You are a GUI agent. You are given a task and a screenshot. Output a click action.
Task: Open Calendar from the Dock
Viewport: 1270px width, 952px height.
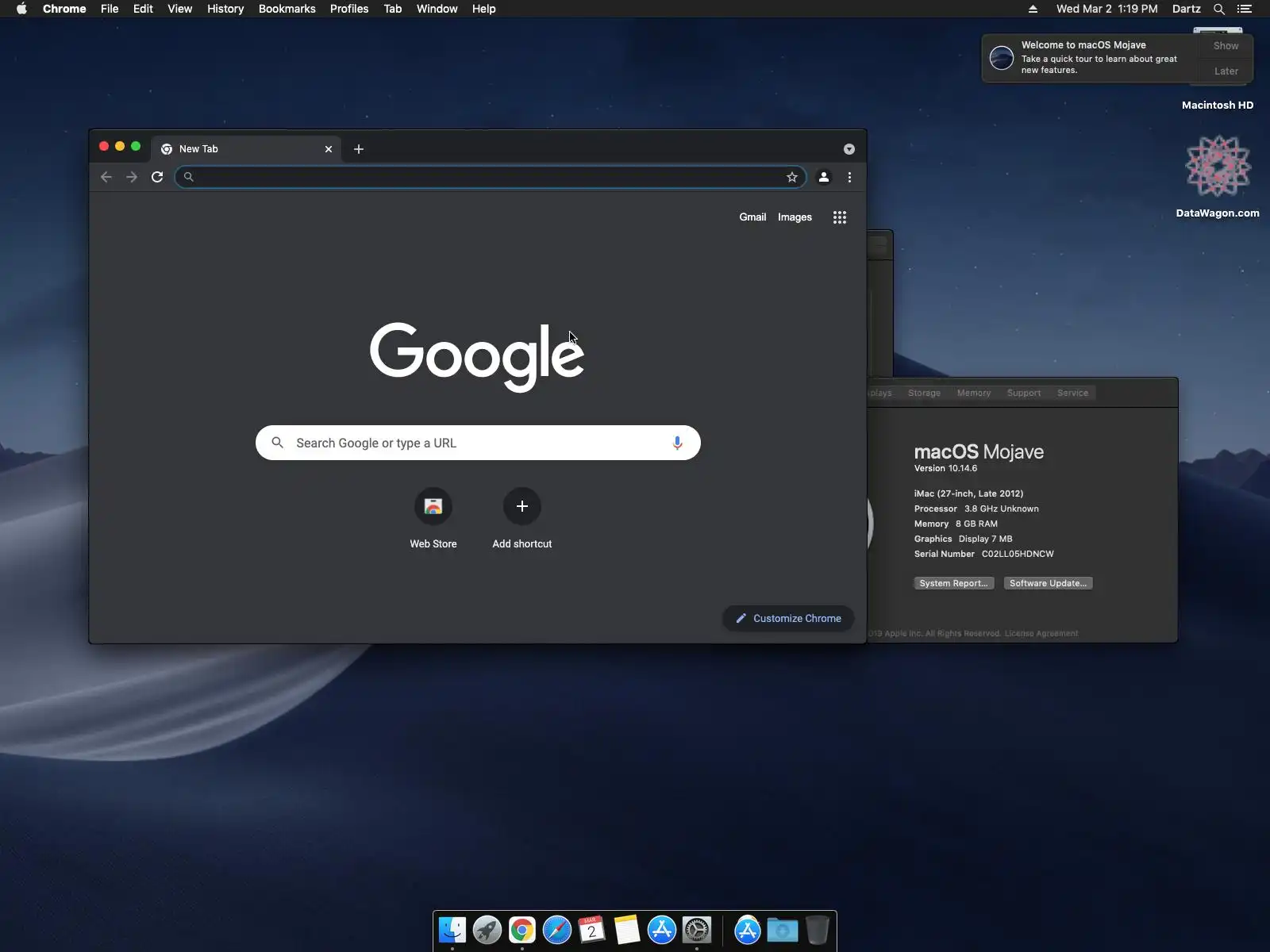pos(592,930)
